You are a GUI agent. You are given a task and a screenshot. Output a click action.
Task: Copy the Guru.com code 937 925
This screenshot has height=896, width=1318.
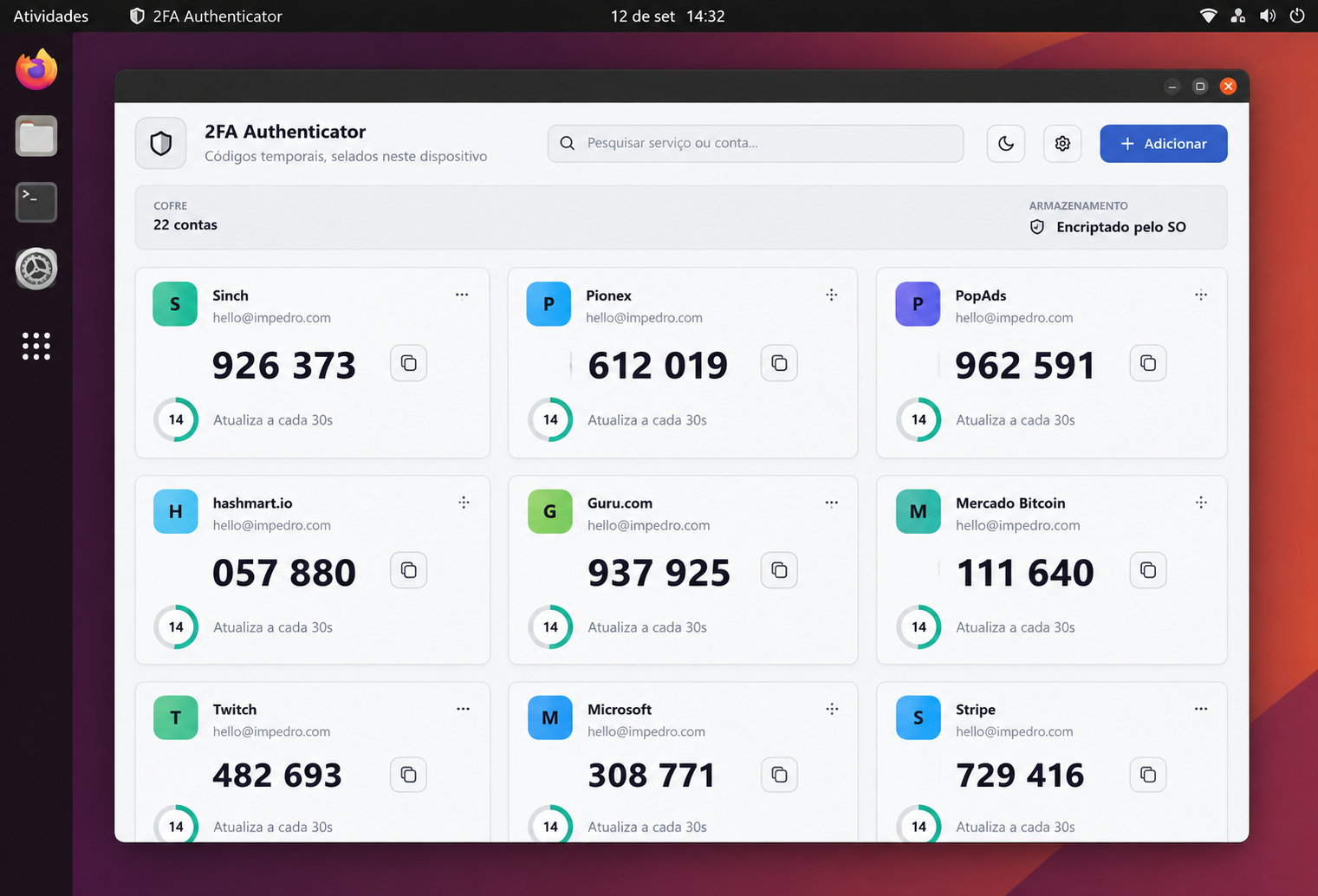pyautogui.click(x=779, y=570)
